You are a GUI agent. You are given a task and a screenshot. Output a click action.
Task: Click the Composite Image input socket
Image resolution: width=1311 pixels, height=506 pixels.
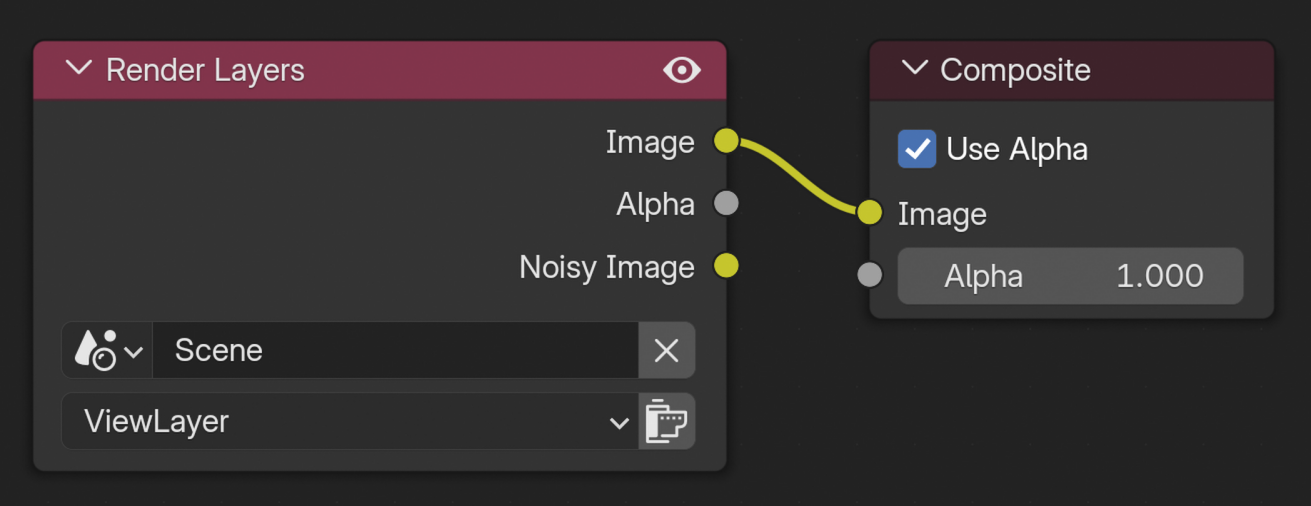[870, 212]
